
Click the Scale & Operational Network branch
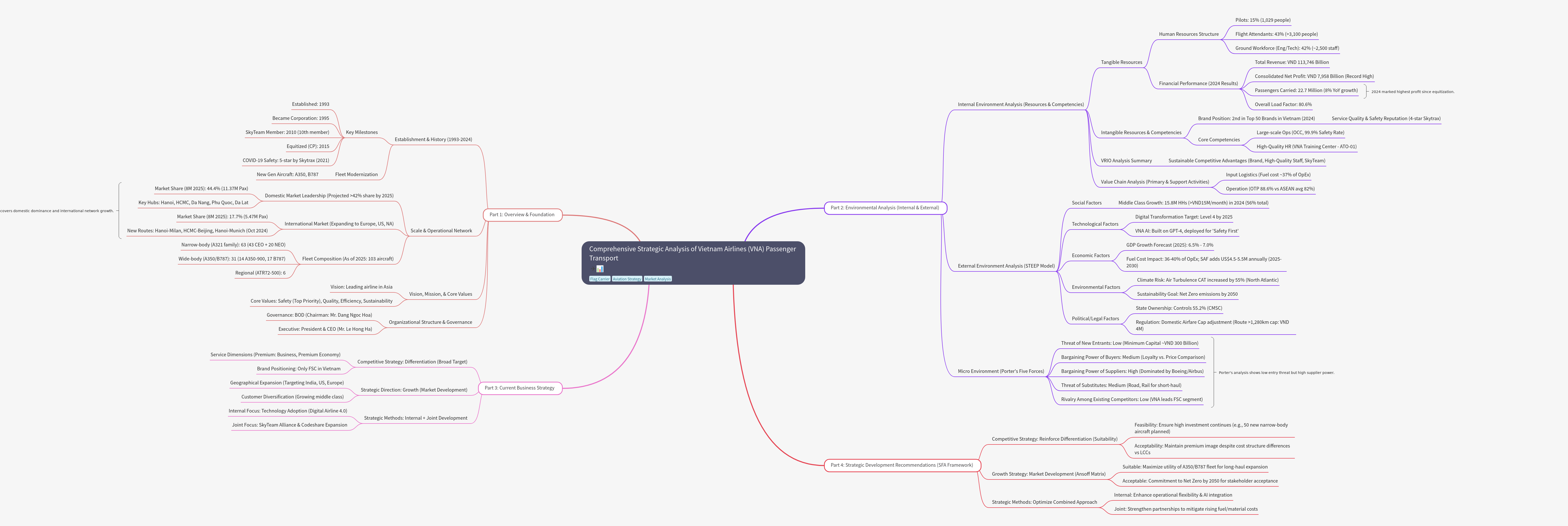[x=441, y=231]
